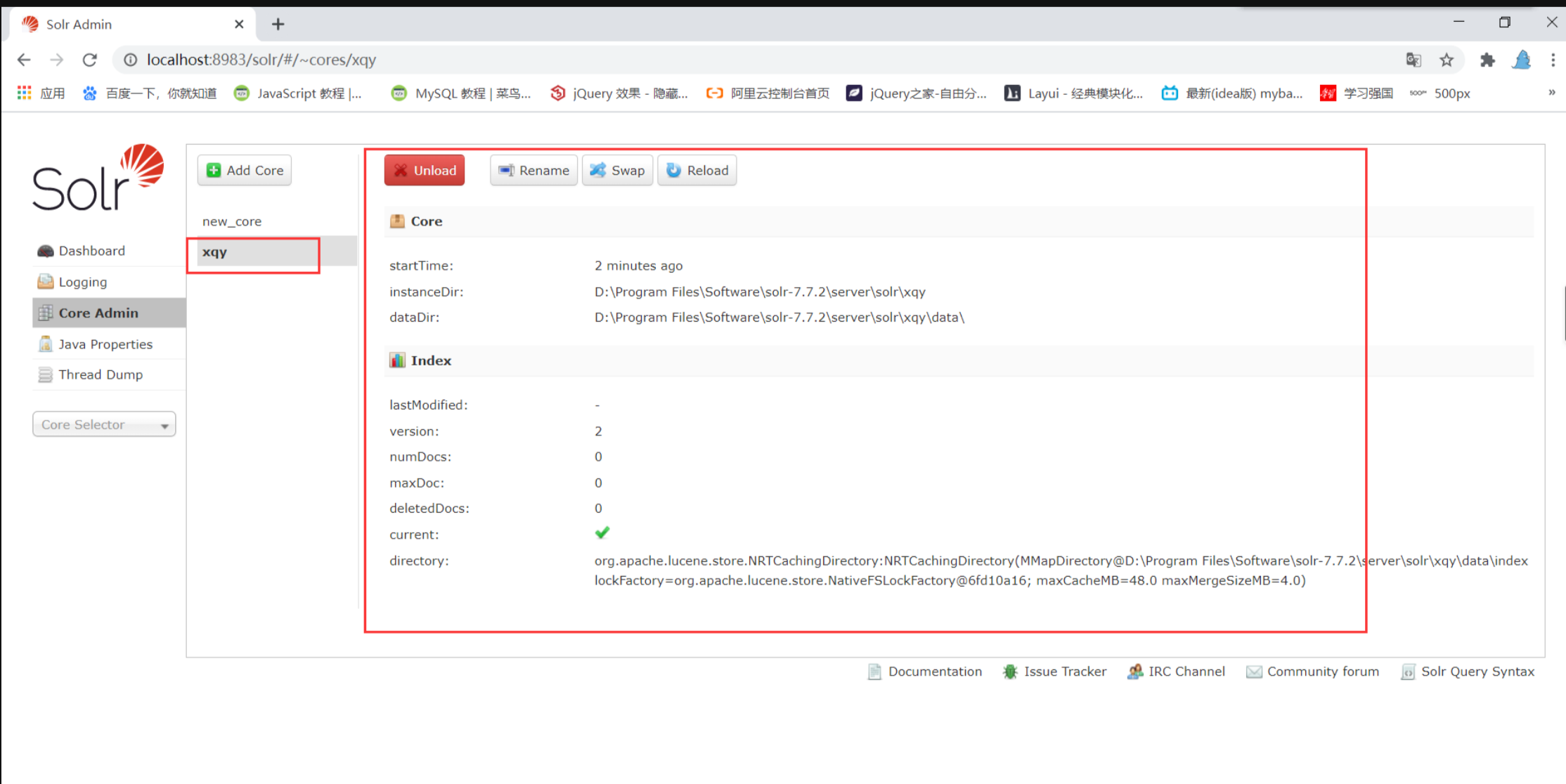Open the Logging section

(x=82, y=282)
